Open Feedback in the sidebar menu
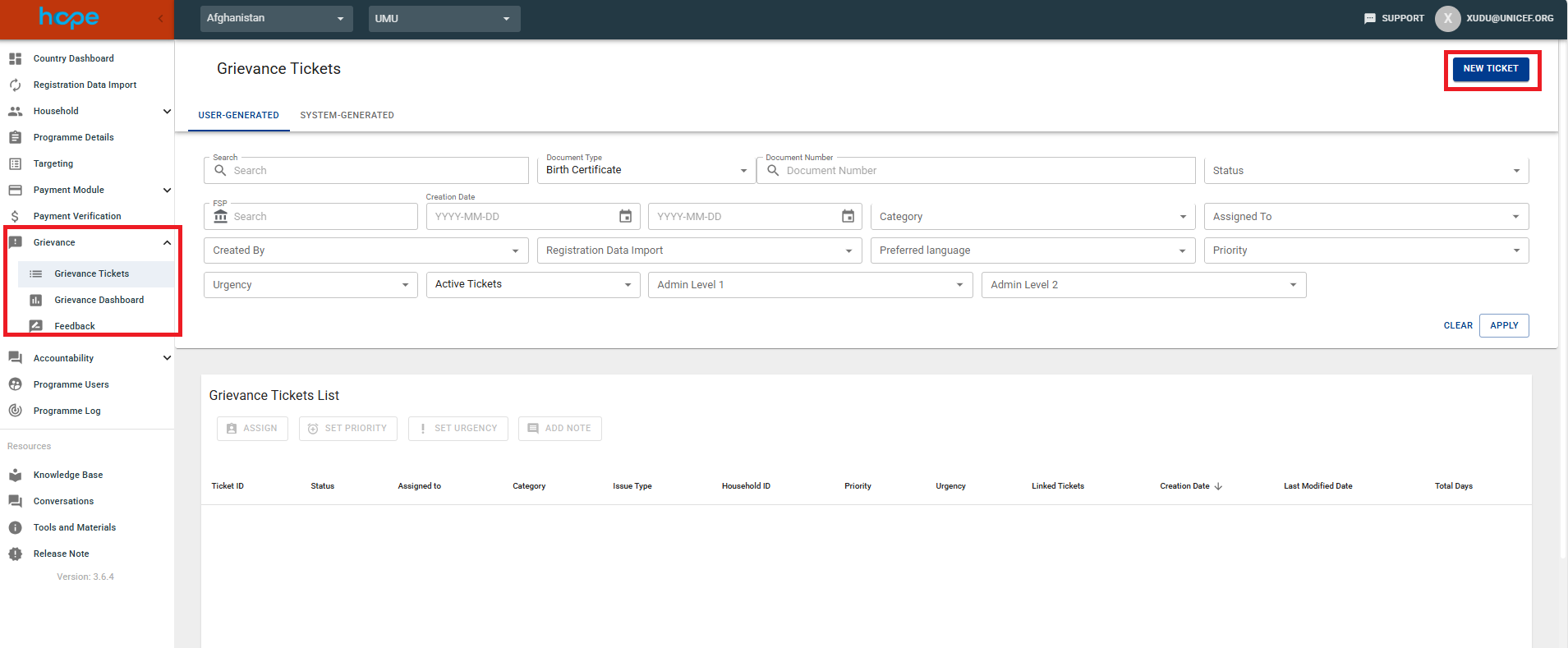1568x648 pixels. tap(75, 326)
